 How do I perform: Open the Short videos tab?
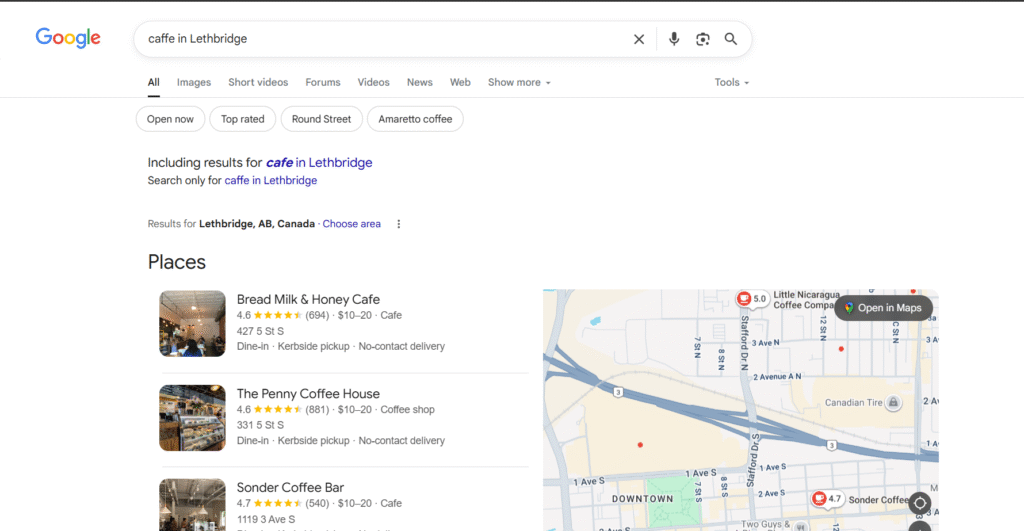[x=258, y=82]
